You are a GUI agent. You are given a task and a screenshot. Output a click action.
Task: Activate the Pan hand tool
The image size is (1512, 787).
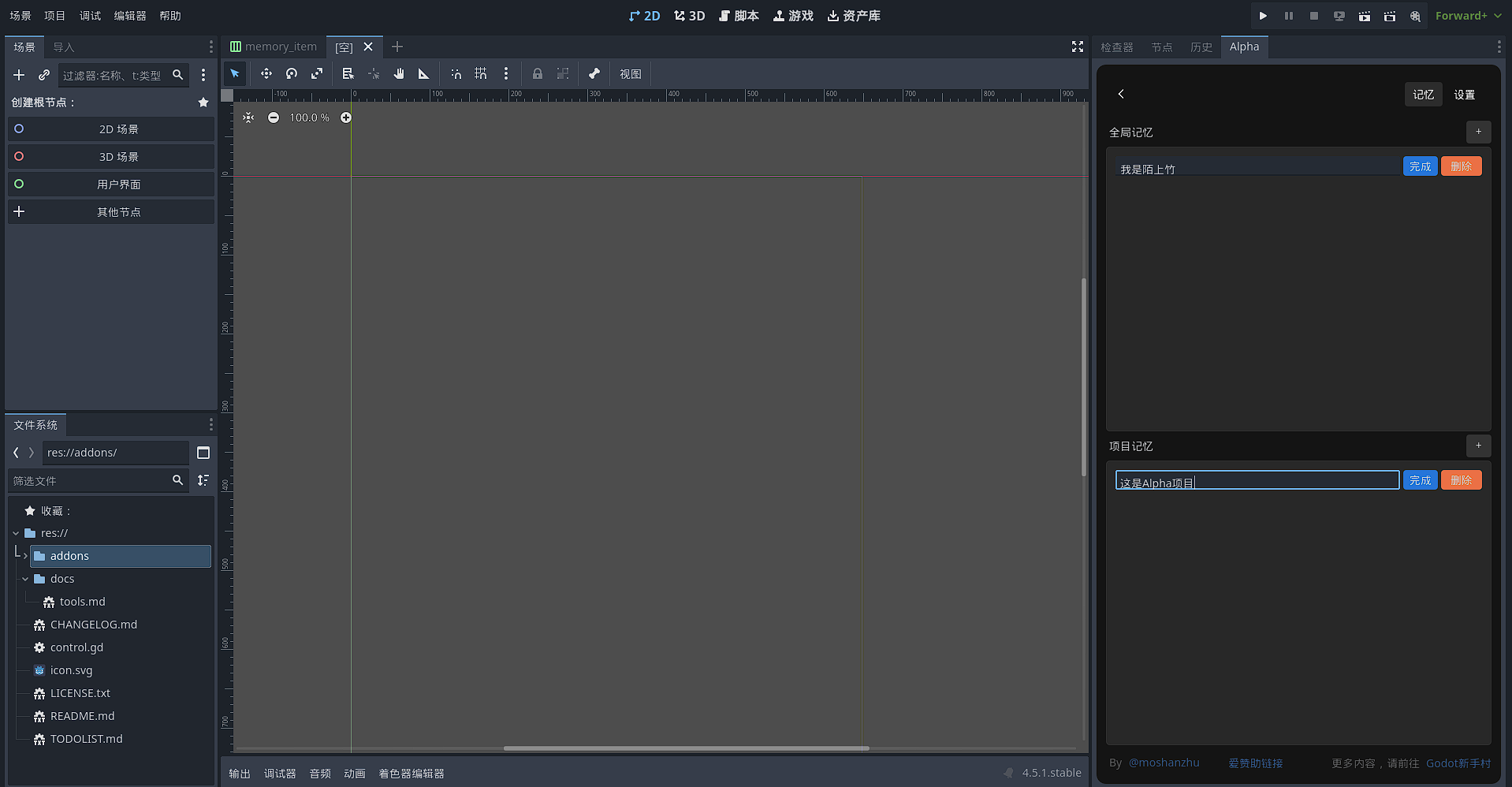pos(399,74)
